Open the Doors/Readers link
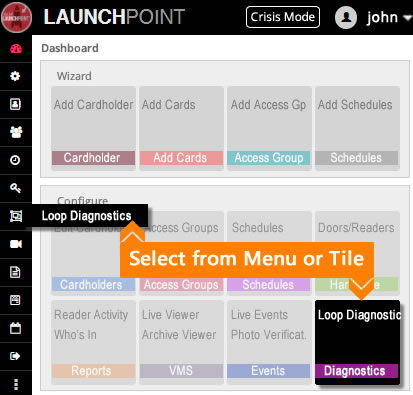 tap(356, 228)
